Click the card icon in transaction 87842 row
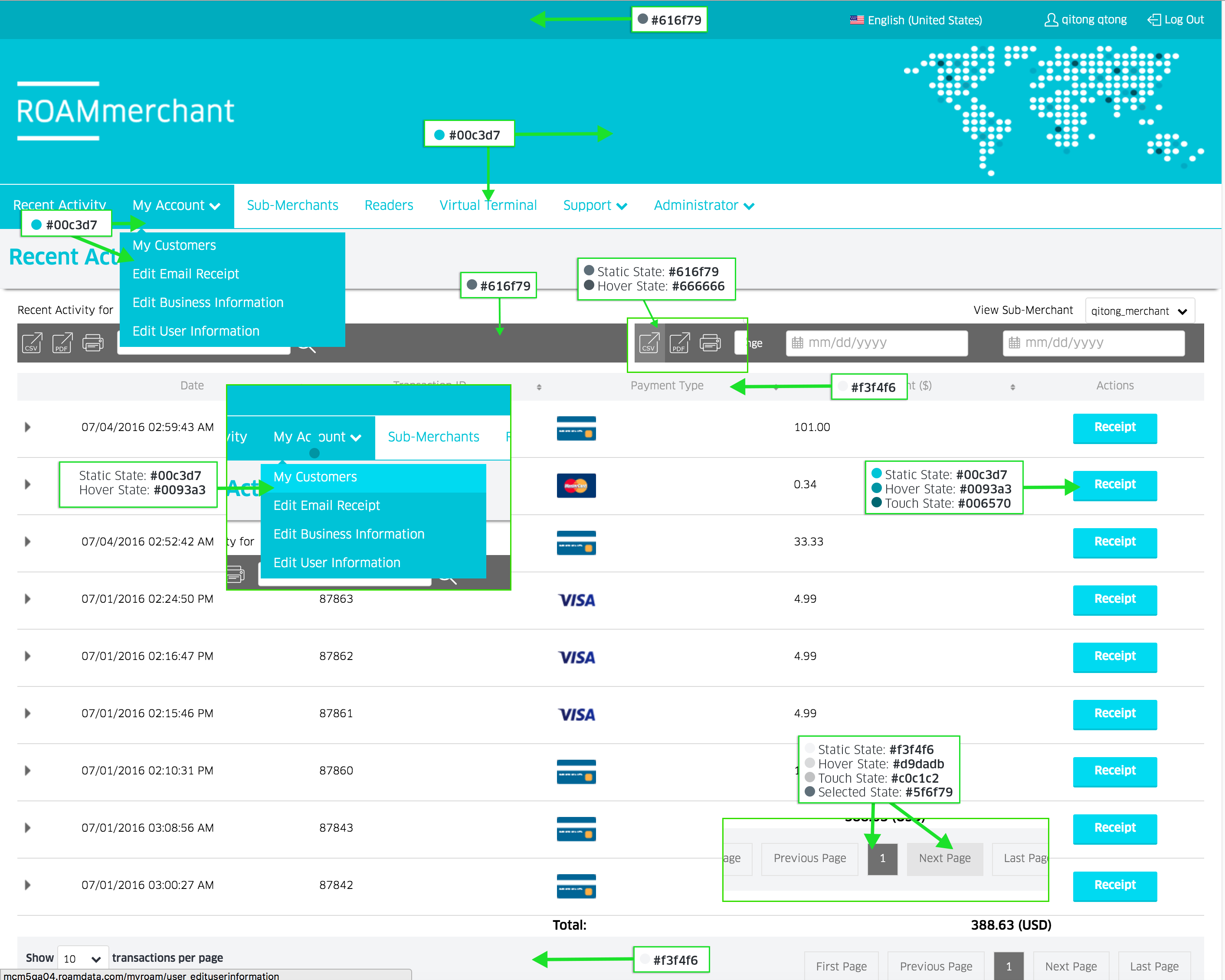1225x980 pixels. tap(576, 886)
